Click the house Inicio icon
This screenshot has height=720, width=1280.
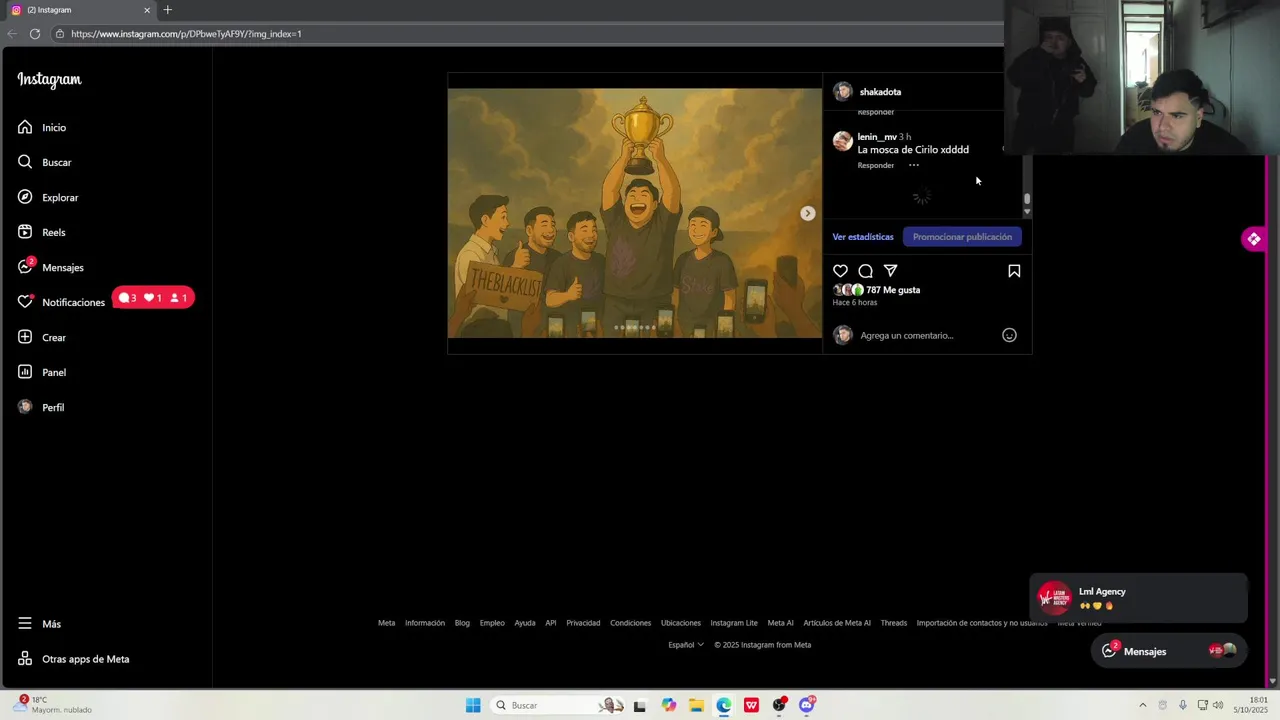[25, 127]
